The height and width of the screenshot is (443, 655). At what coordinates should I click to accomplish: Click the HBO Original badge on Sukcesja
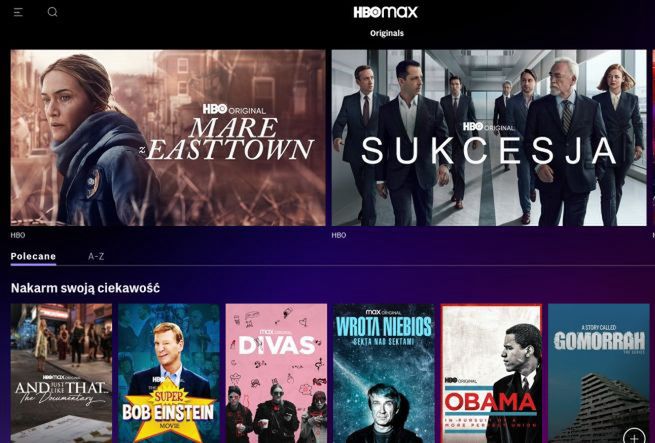pyautogui.click(x=488, y=127)
